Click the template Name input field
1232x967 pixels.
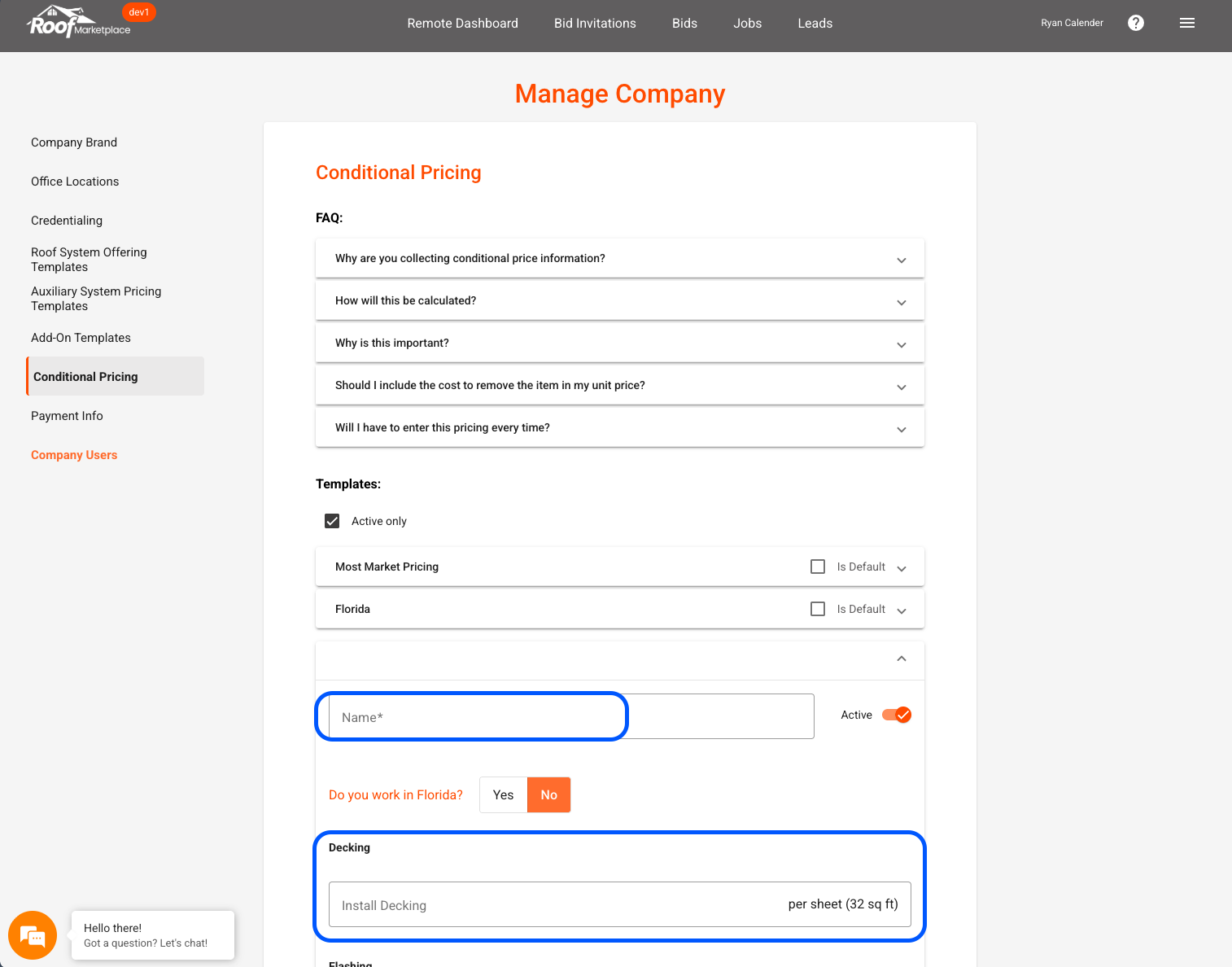point(570,717)
